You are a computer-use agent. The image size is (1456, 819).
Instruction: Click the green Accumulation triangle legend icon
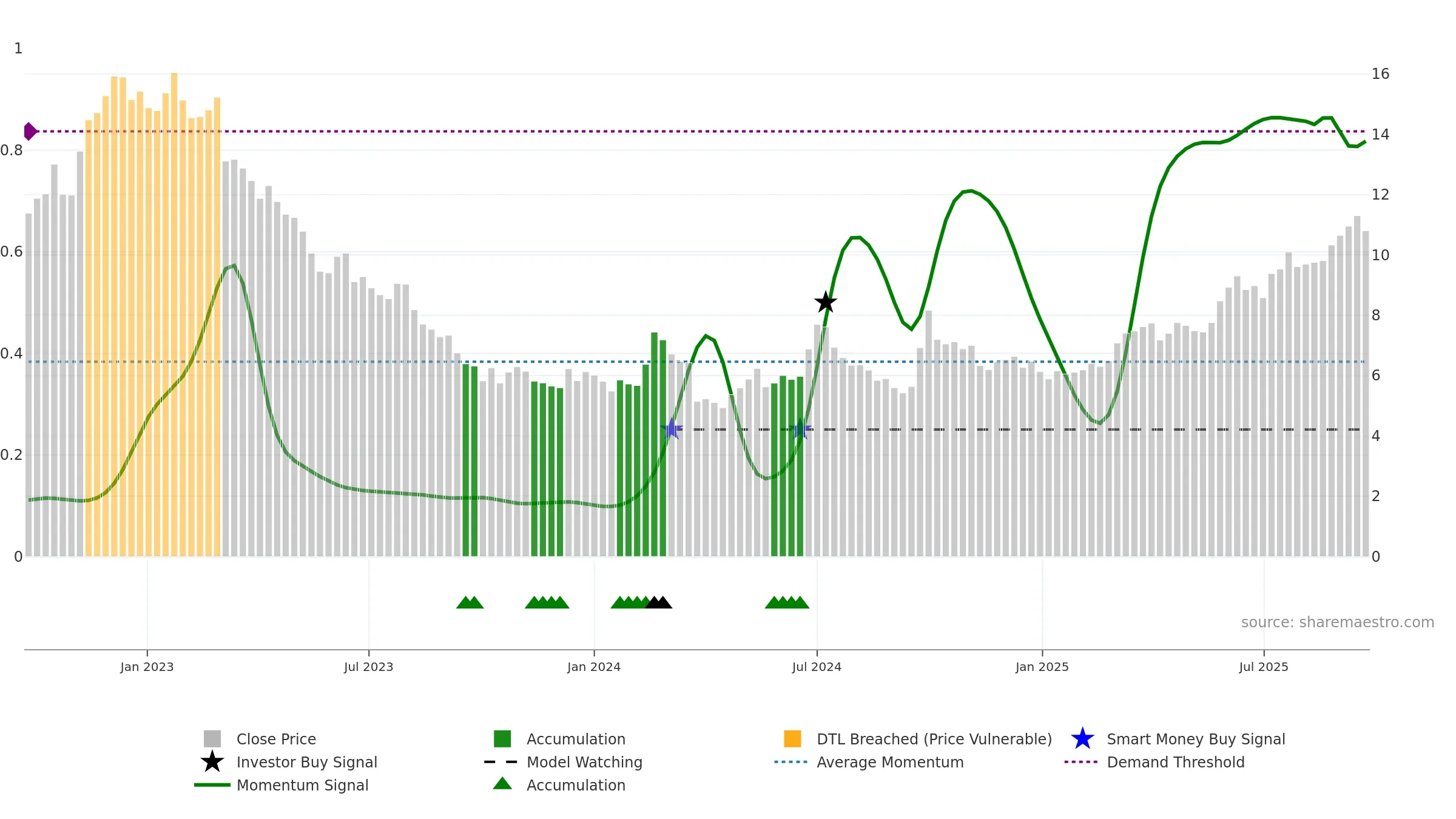[x=502, y=784]
